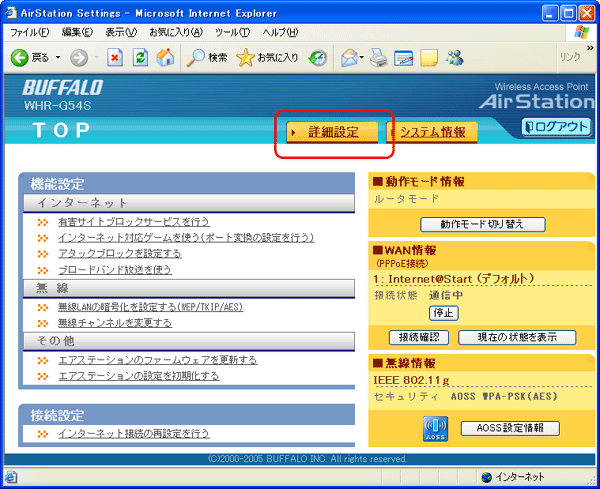
Task: Open the ツール(T) menu
Action: (232, 33)
